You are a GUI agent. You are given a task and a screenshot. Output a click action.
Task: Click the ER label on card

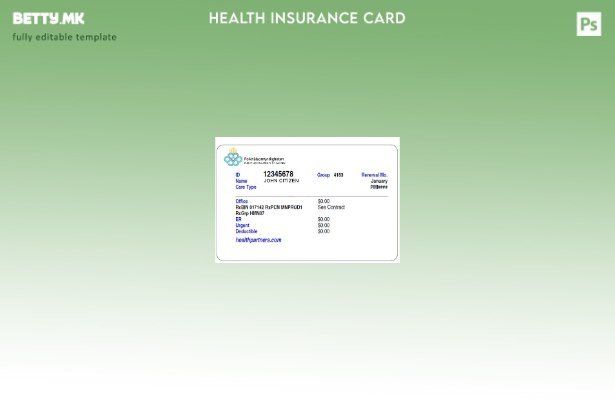coord(239,219)
